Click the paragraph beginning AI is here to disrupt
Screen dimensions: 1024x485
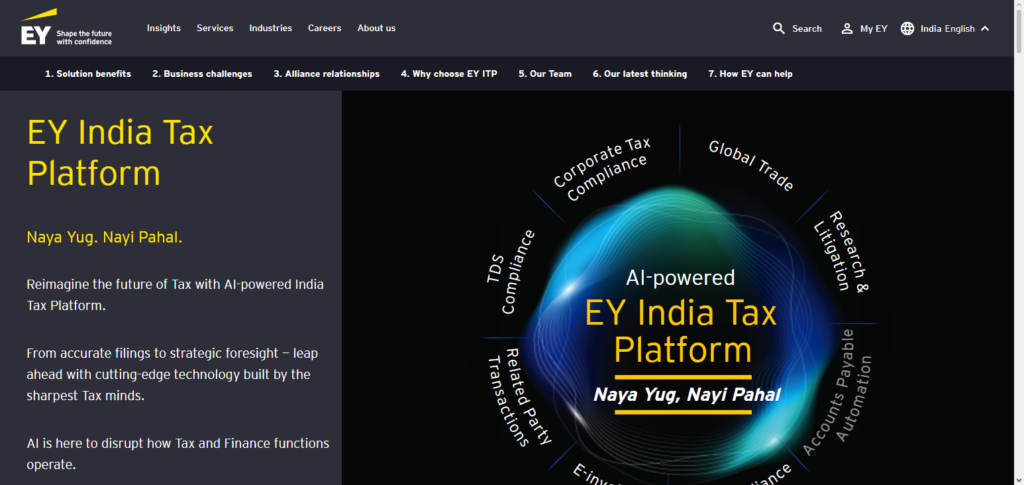(178, 454)
